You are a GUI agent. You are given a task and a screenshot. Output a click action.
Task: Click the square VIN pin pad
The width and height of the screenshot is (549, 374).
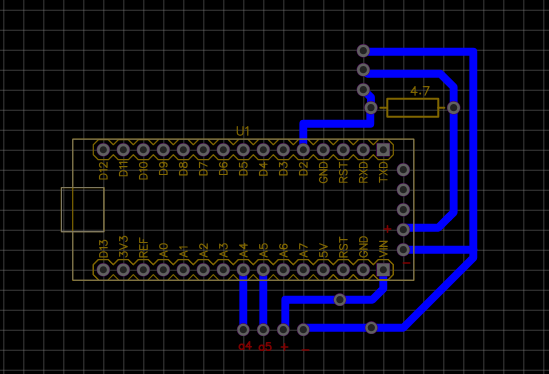point(383,270)
